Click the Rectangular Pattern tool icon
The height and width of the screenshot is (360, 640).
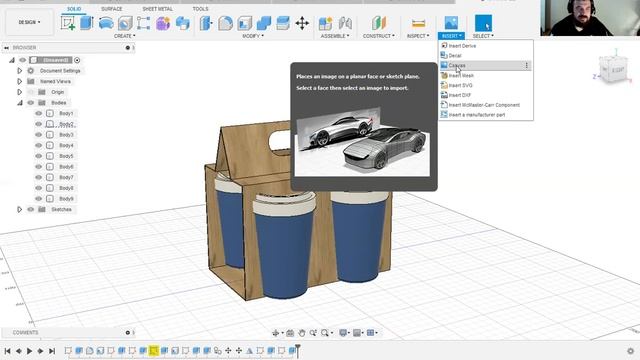click(x=143, y=23)
